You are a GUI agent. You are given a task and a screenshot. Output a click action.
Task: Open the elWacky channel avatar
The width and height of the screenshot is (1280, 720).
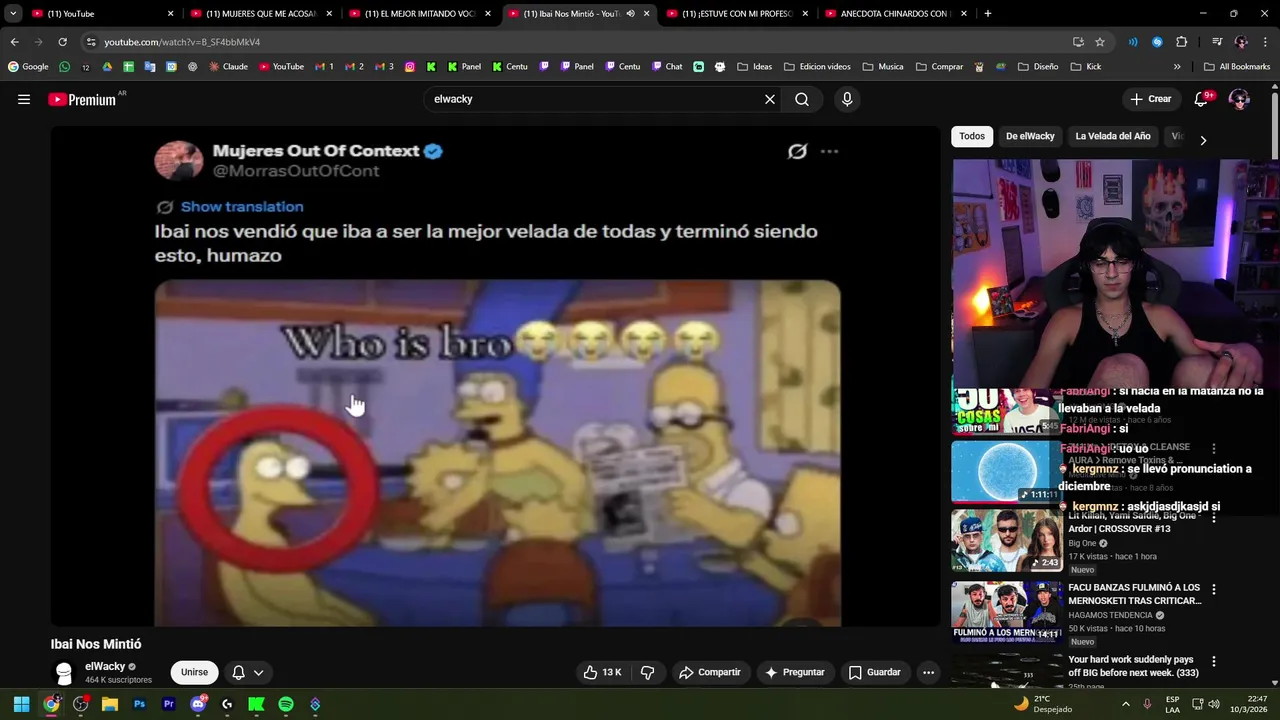pyautogui.click(x=64, y=673)
